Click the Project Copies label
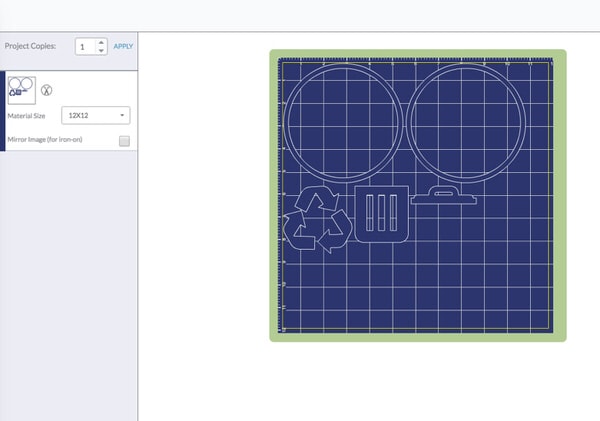The height and width of the screenshot is (421, 600). point(32,47)
